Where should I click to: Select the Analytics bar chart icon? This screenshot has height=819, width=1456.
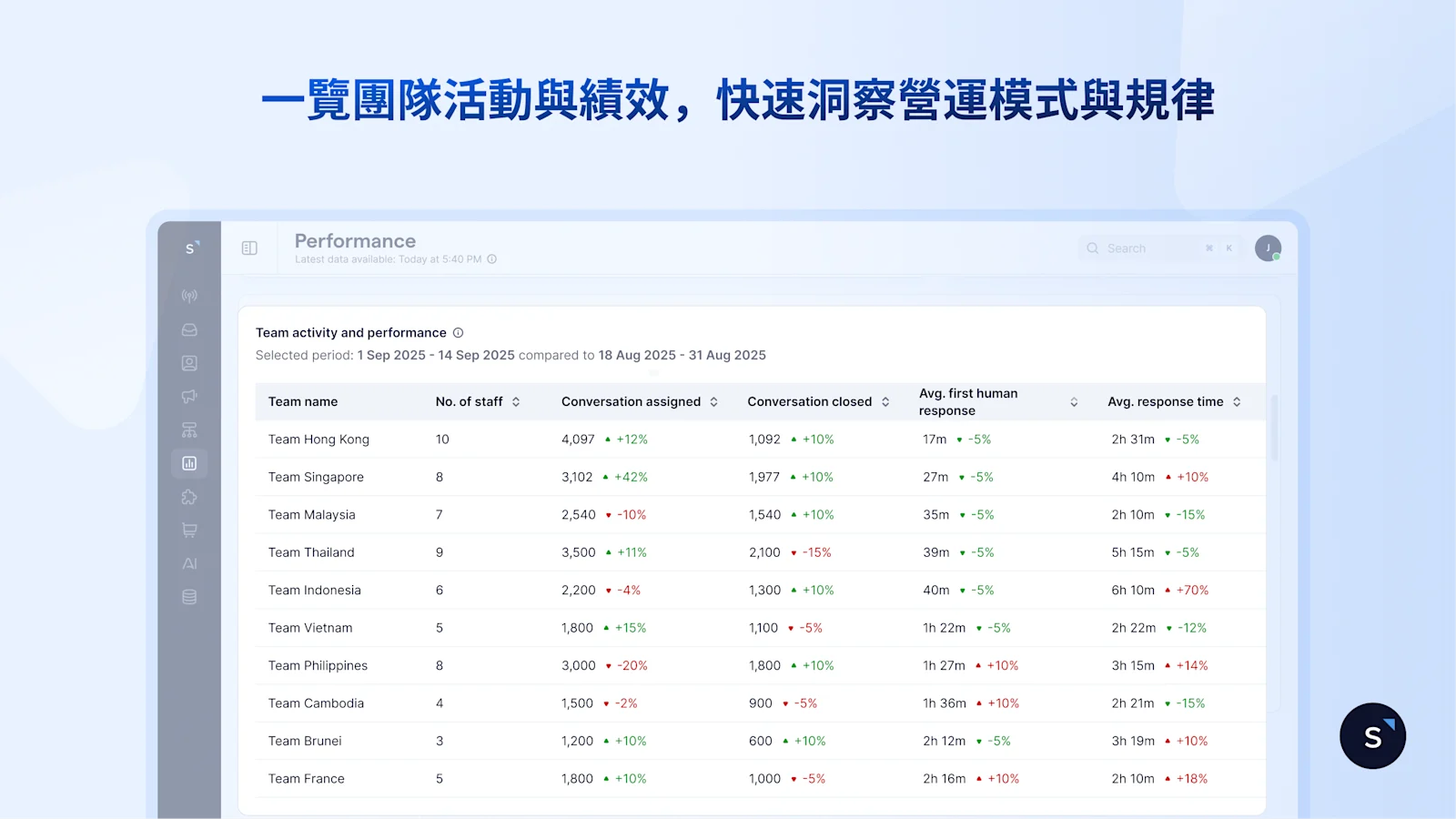189,463
